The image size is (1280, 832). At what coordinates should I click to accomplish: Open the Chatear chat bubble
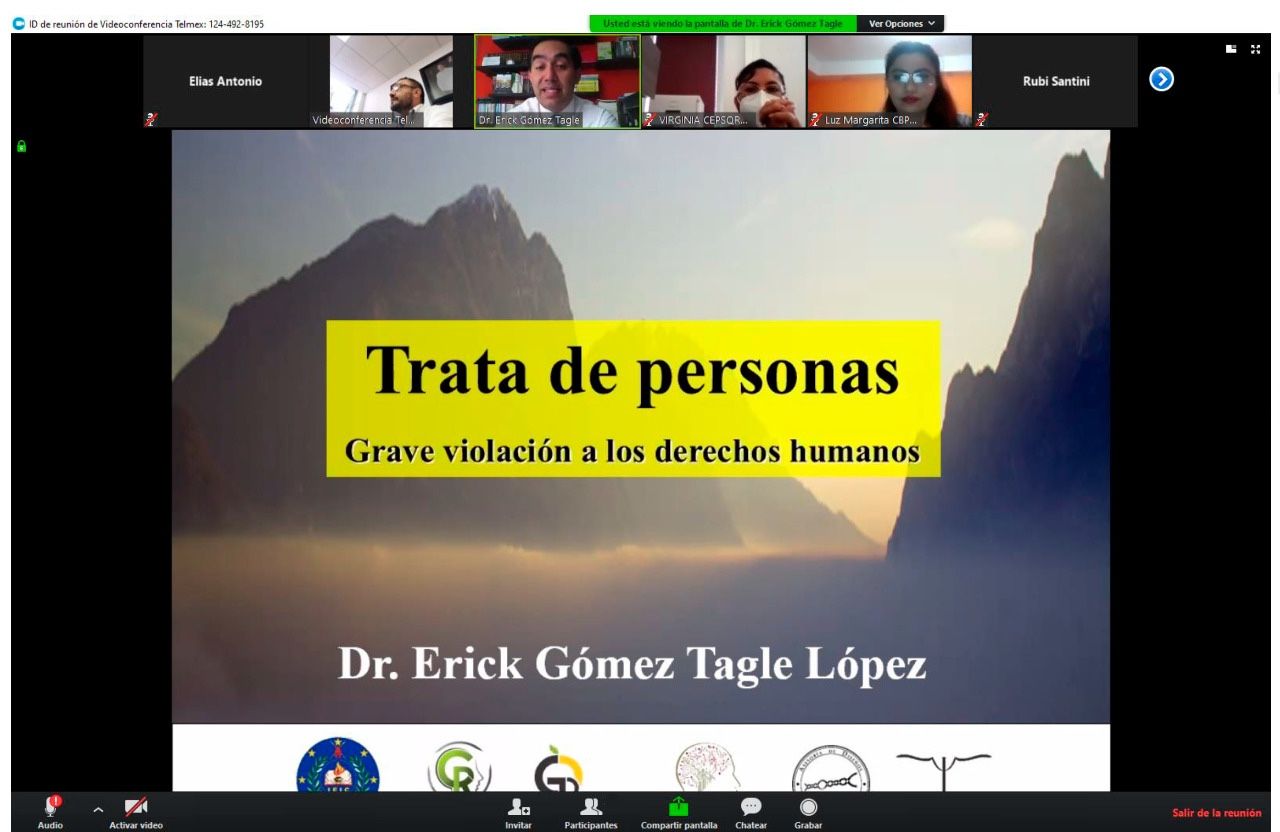click(751, 808)
